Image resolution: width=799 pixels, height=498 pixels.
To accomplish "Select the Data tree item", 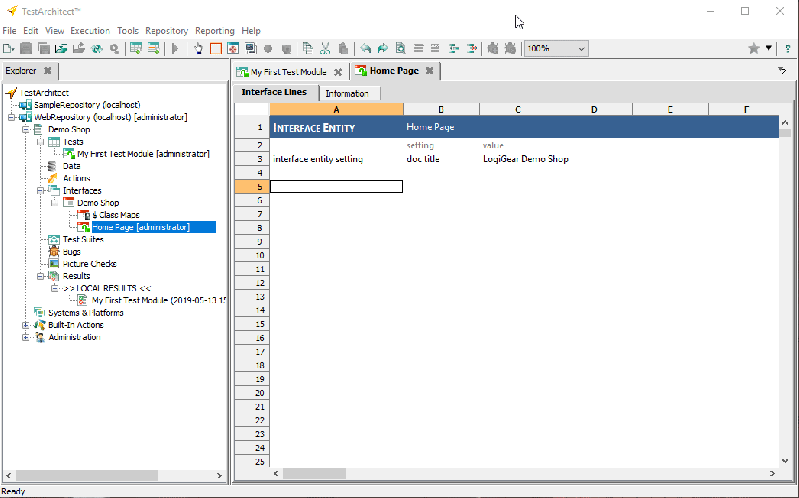I will click(71, 166).
